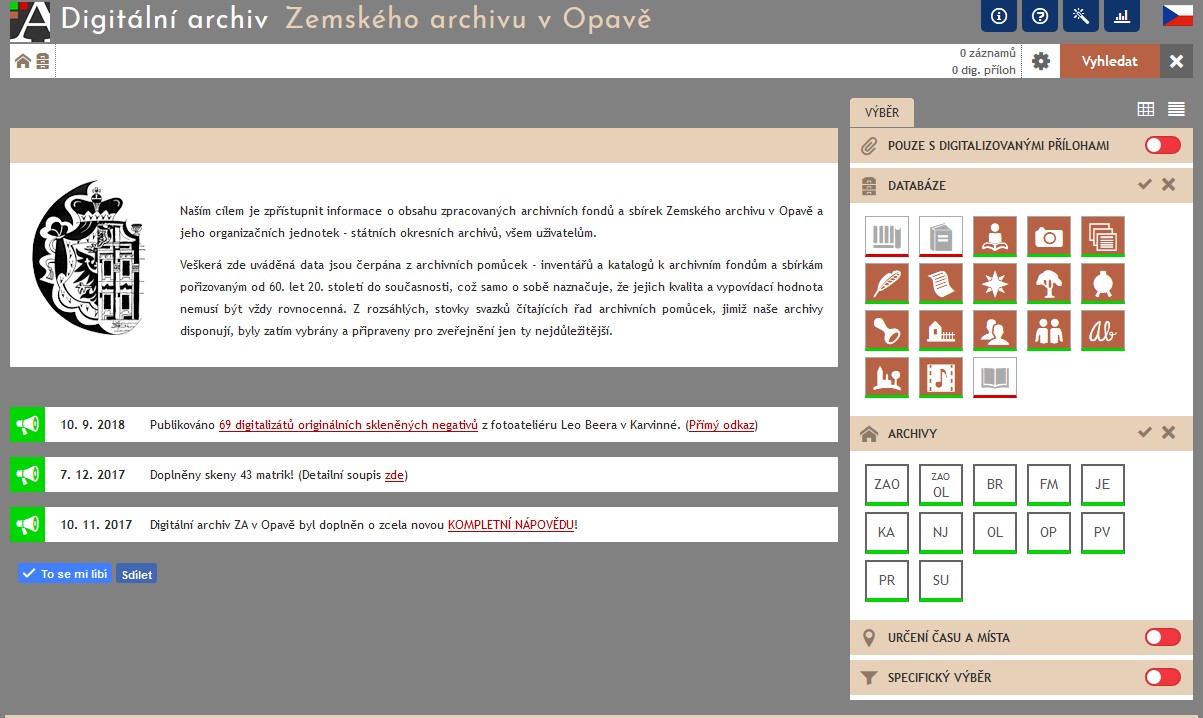Deselect all databases with the X
This screenshot has width=1203, height=718.
point(1168,185)
